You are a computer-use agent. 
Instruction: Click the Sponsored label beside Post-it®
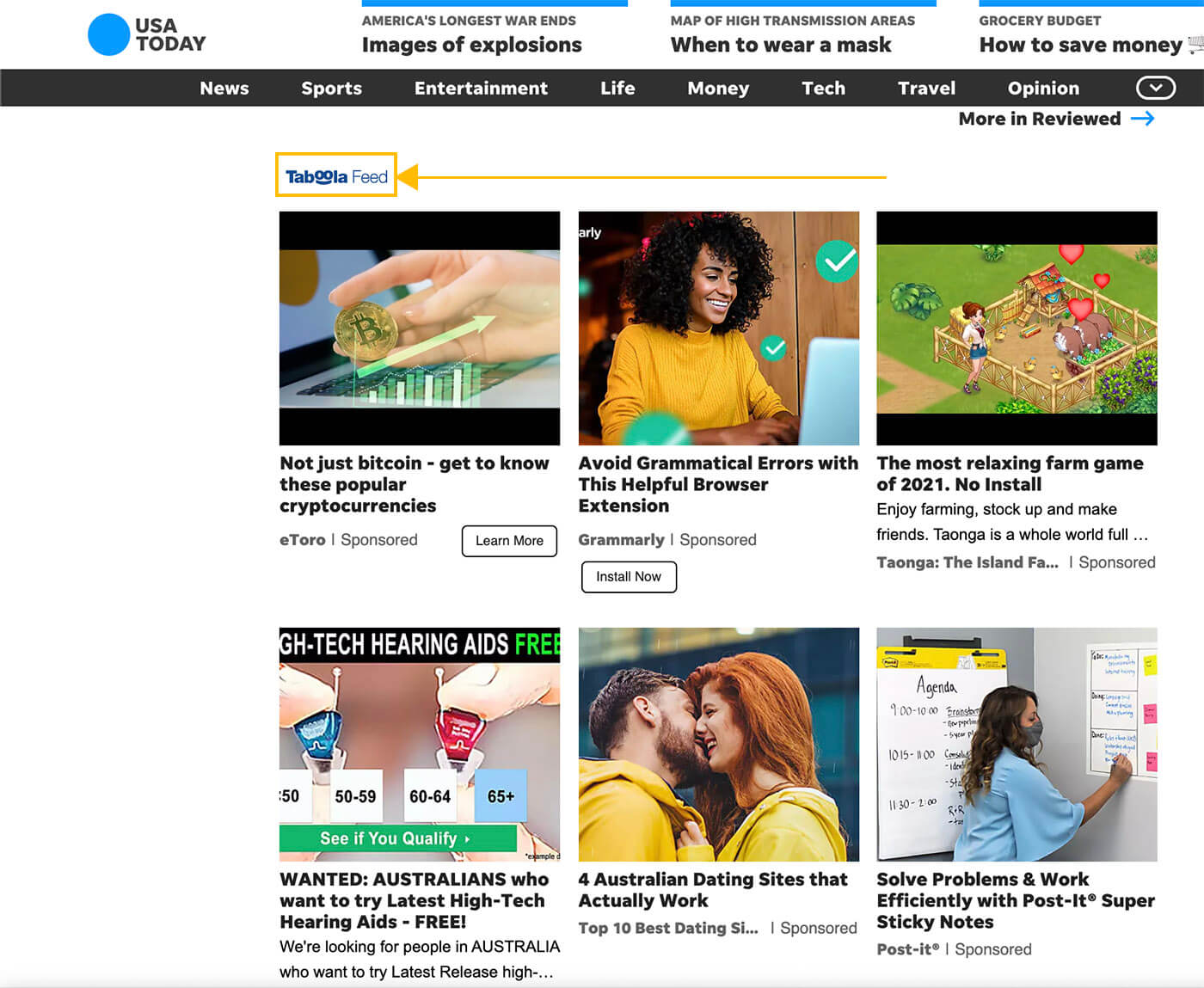click(993, 949)
